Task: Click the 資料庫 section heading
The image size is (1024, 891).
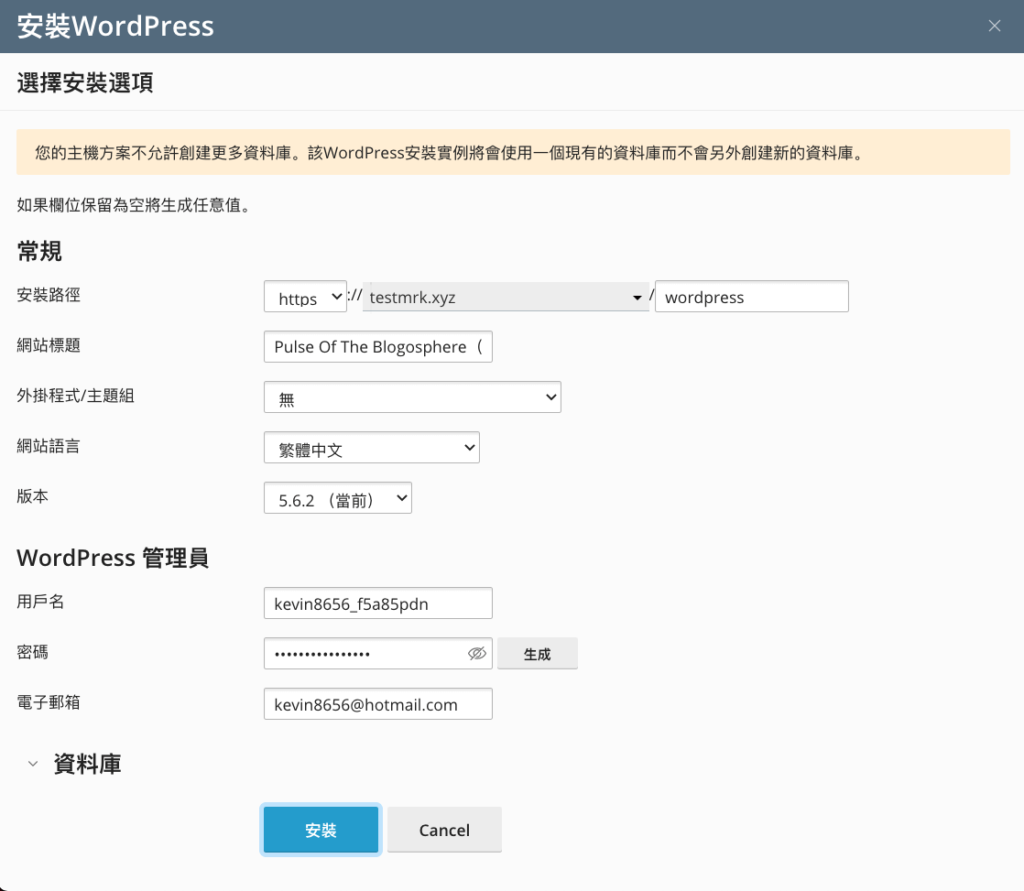Action: pos(88,764)
